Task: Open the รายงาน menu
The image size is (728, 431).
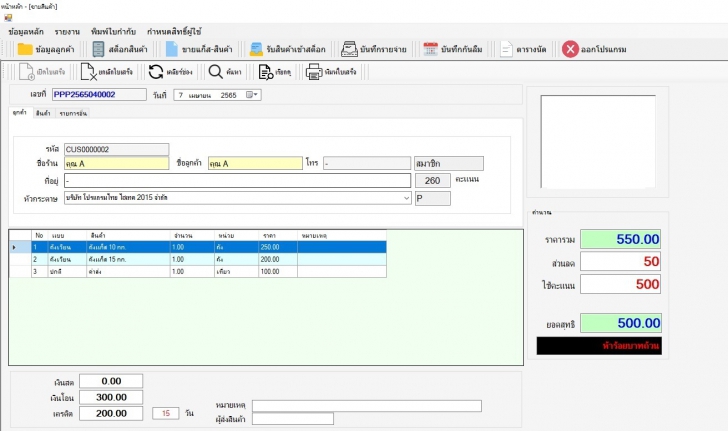Action: click(68, 32)
